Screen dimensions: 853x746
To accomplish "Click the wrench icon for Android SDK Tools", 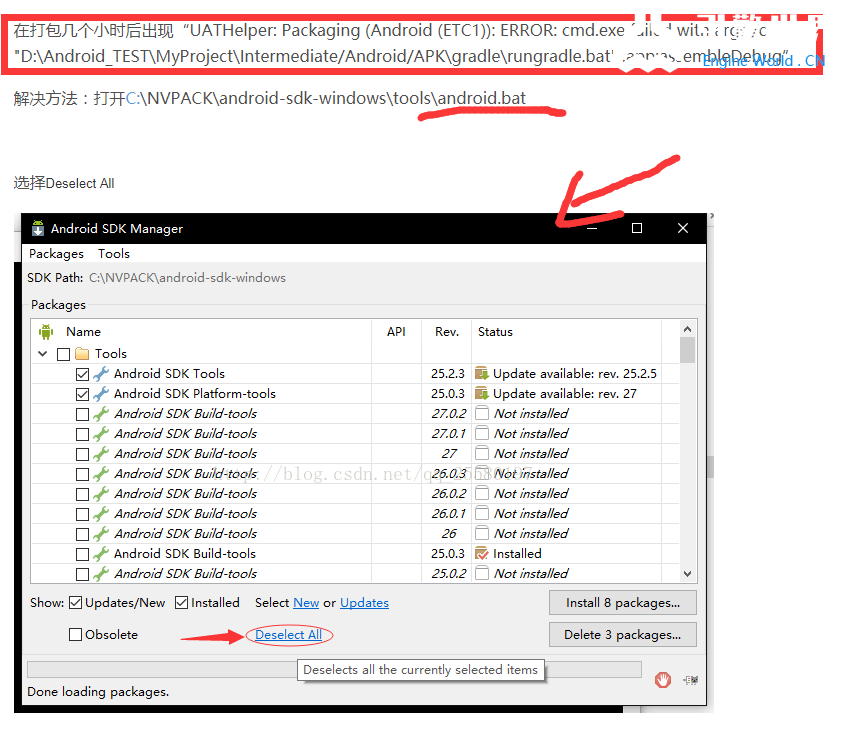I will (101, 374).
